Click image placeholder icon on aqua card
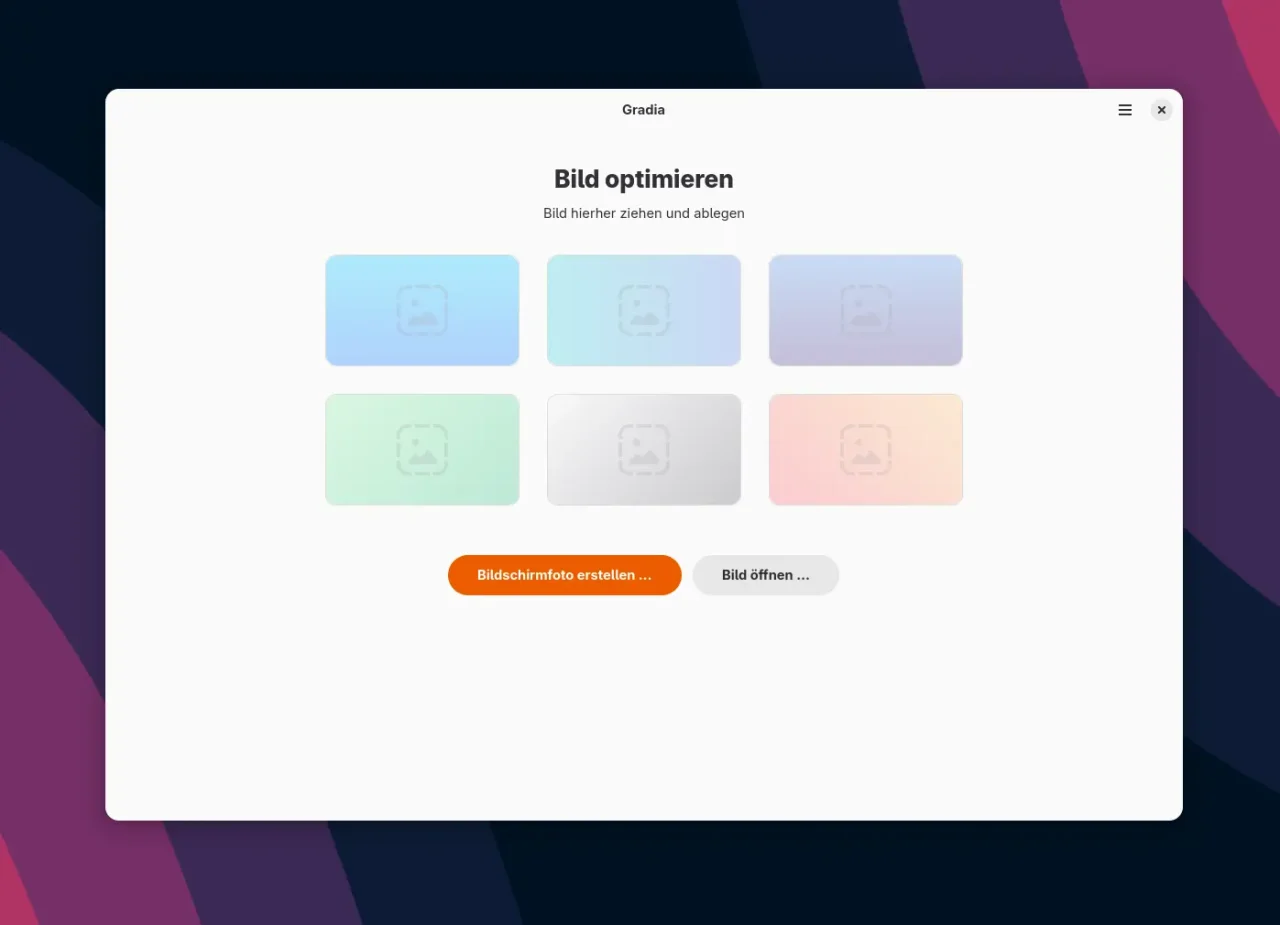The height and width of the screenshot is (925, 1280). [644, 310]
